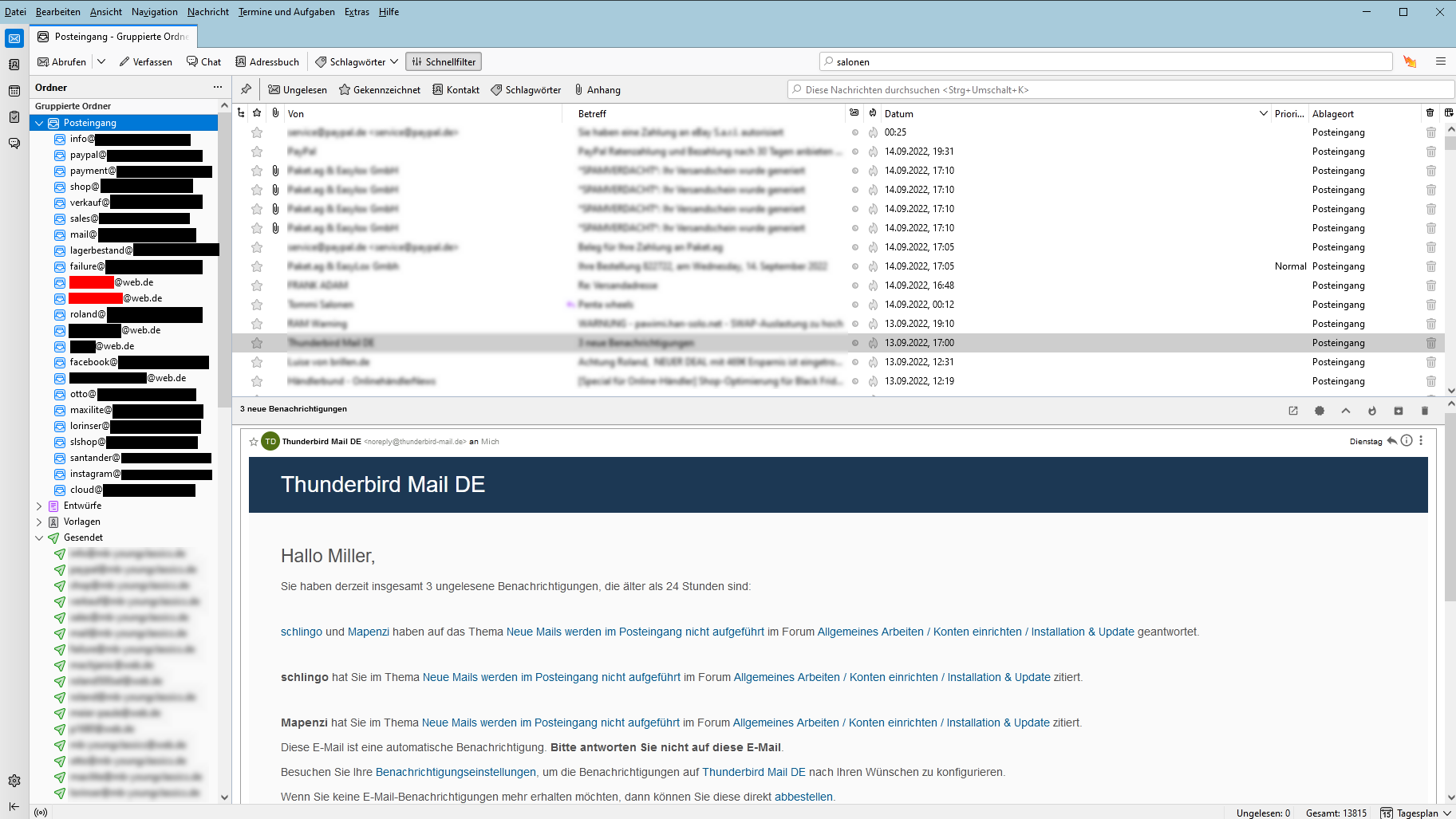
Task: Delete the open message via trash icon
Action: point(1425,411)
